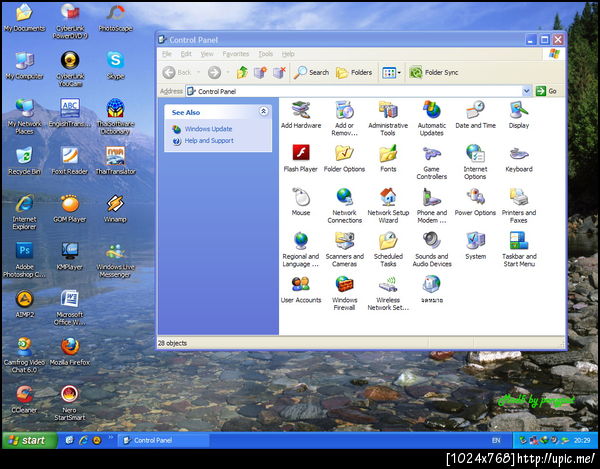This screenshot has height=469, width=600.
Task: Open Phone and Modem icon
Action: tap(432, 206)
